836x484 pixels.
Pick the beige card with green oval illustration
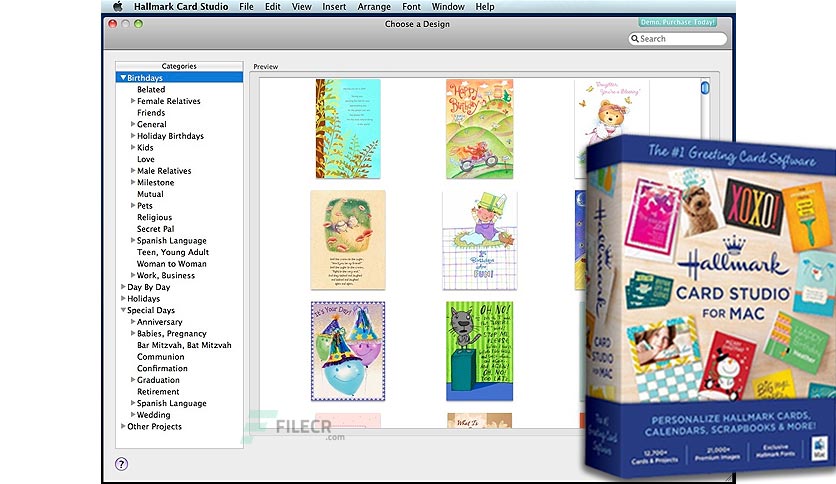[x=348, y=240]
